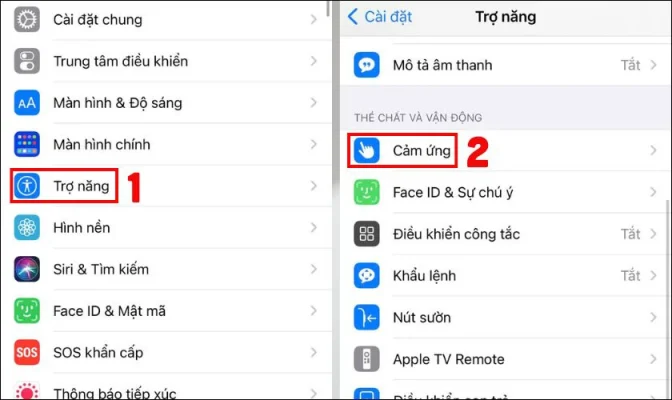This screenshot has width=672, height=400.
Task: Go back using the Cài đặt link
Action: 380,17
